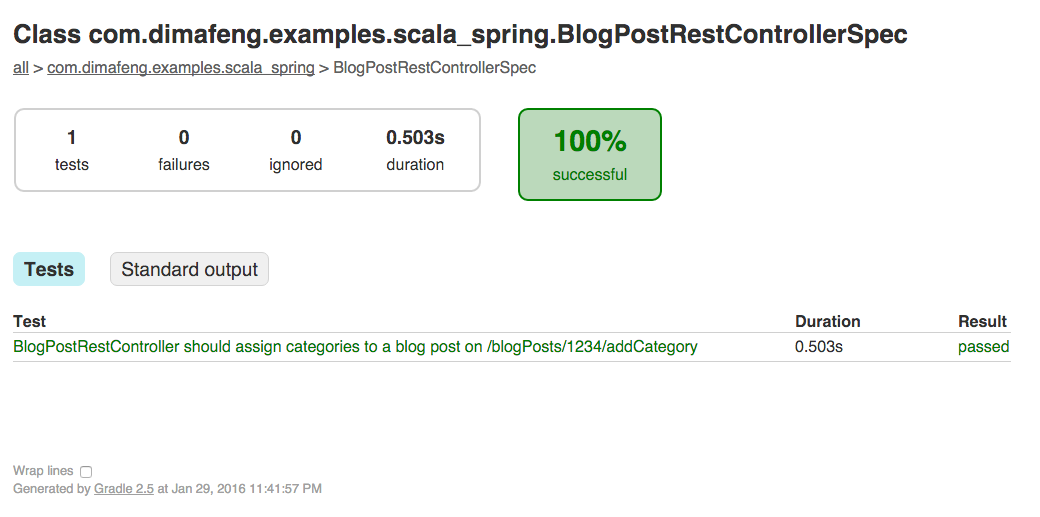Click the Duration column header

point(827,322)
